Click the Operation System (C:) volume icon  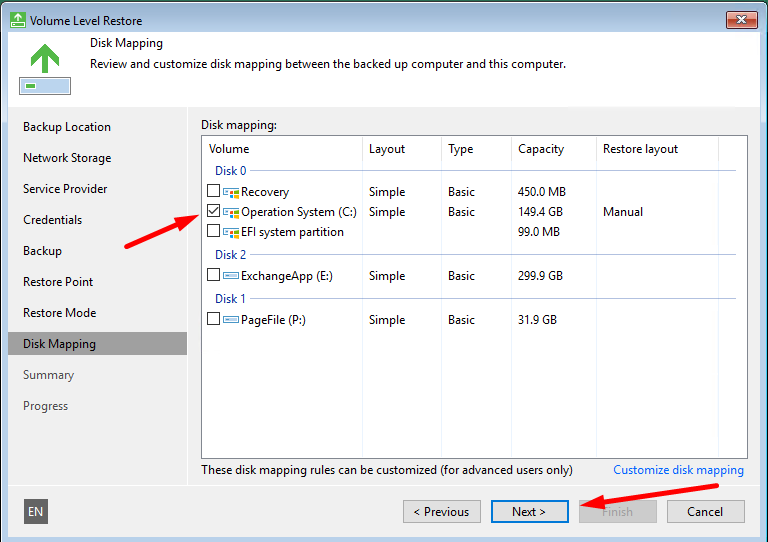[231, 212]
